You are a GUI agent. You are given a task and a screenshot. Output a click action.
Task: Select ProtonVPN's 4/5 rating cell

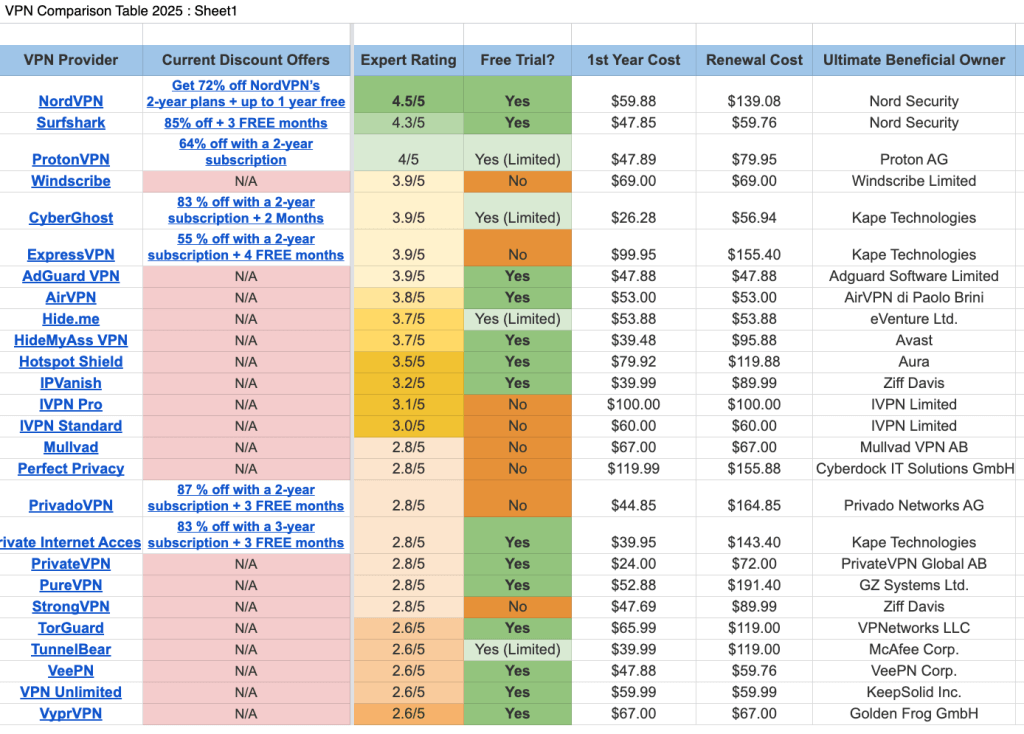point(408,153)
